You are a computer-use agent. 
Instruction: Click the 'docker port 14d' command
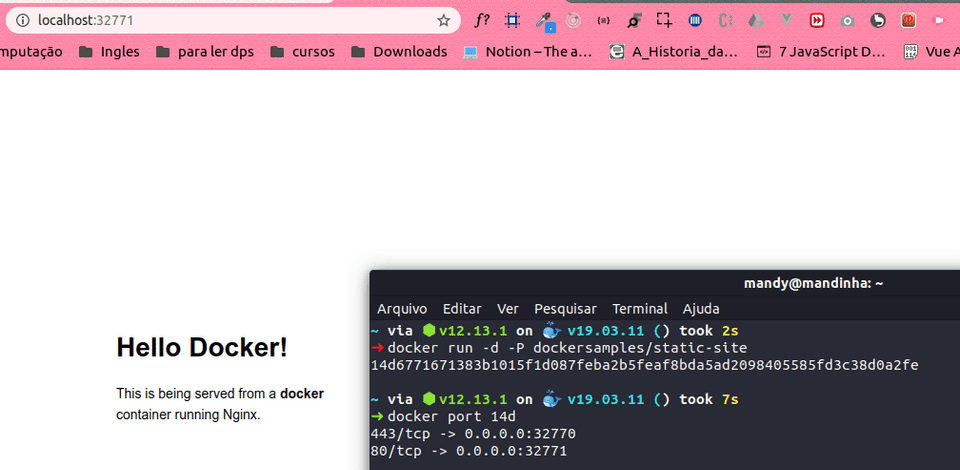452,417
